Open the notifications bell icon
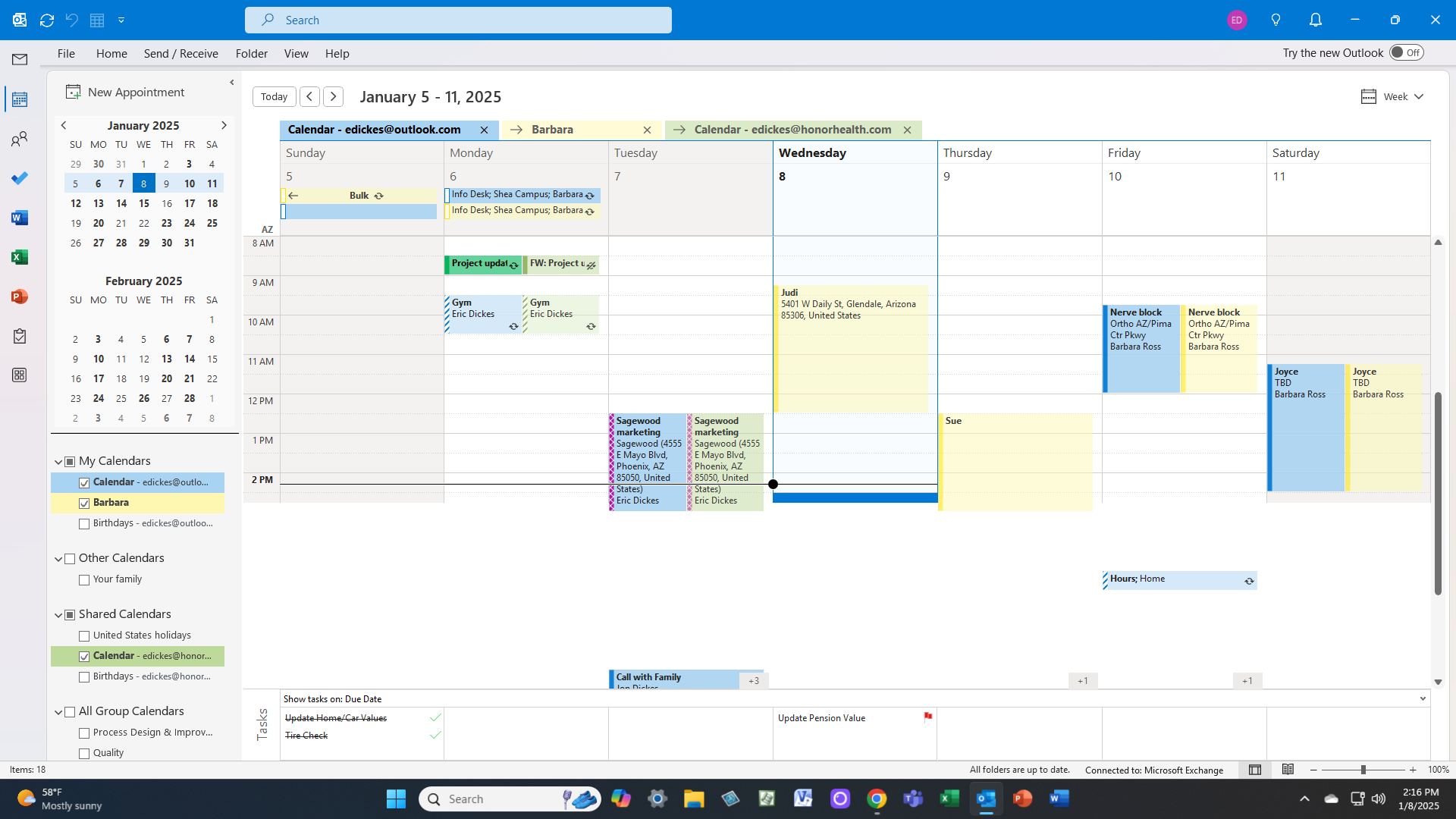 coord(1316,20)
